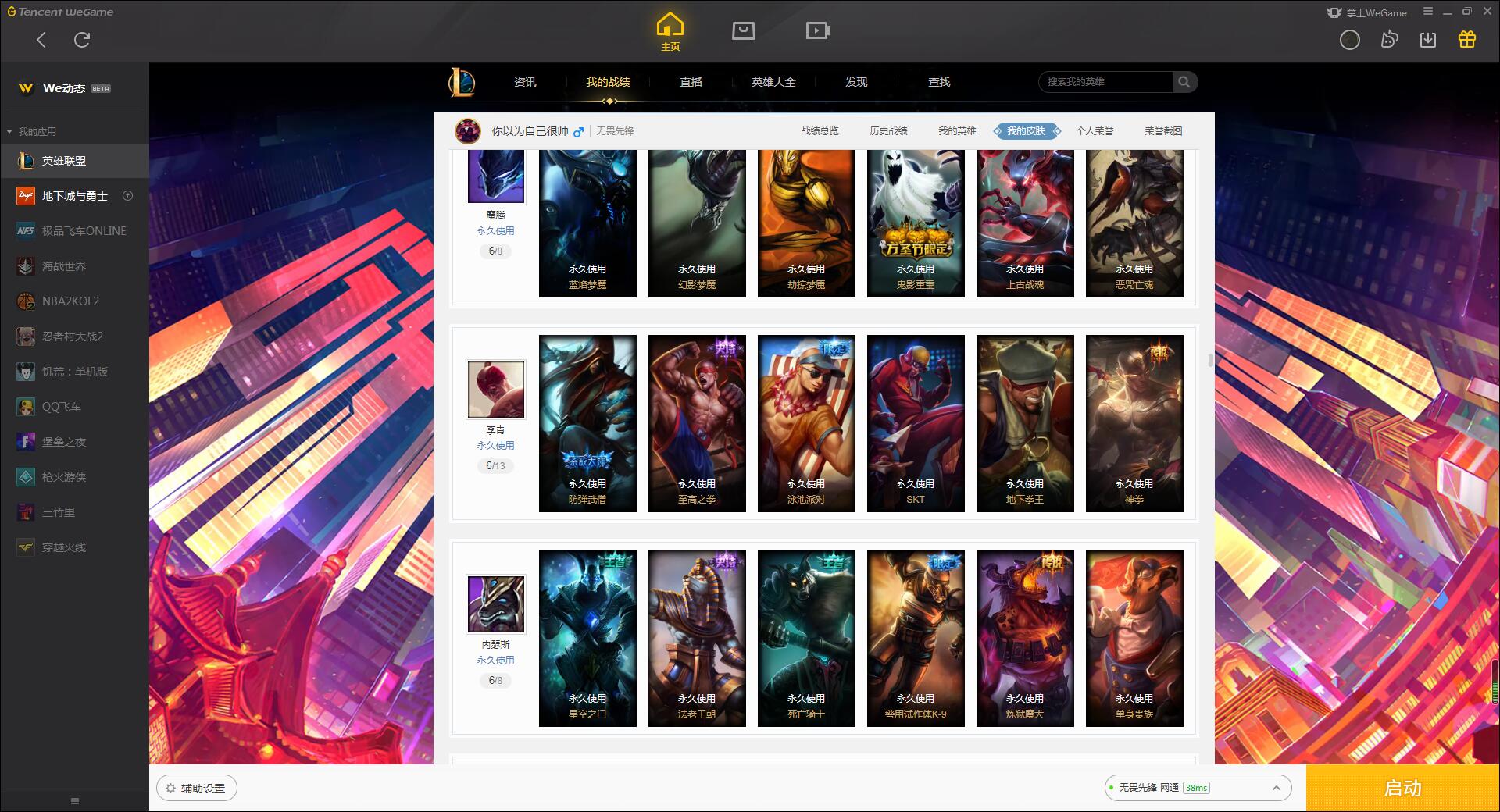The image size is (1500, 812).
Task: Select NBA2KOL2 in the sidebar
Action: (74, 301)
